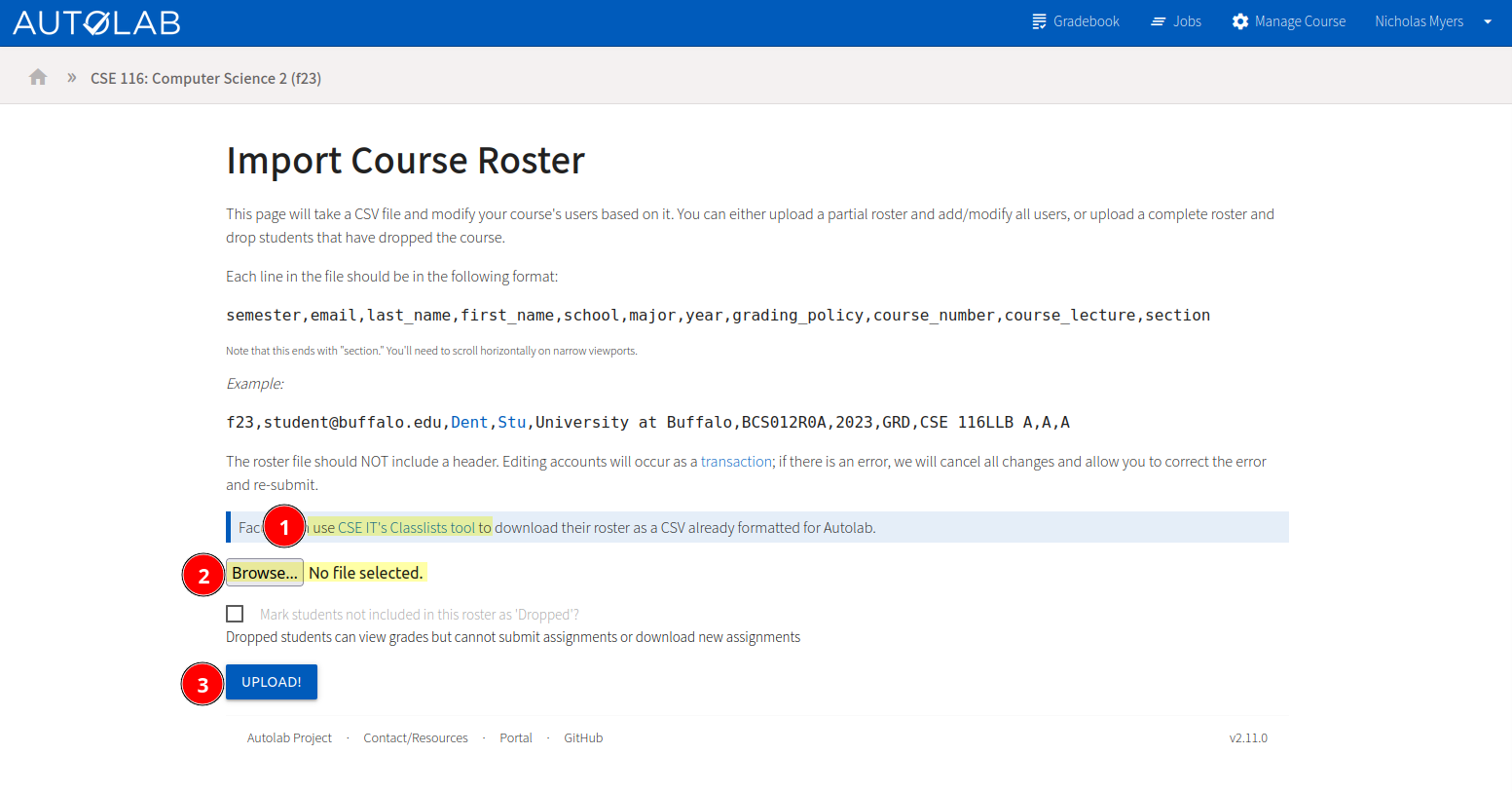
Task: Open the Gradebook icon in navbar
Action: coord(1039,21)
